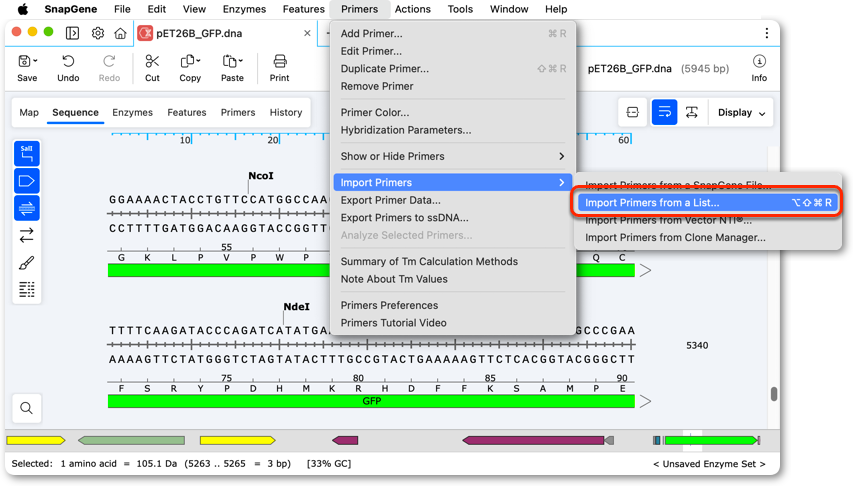Expand the Import Primers submenu
Viewport: 853px width, 486px height.
pos(453,182)
